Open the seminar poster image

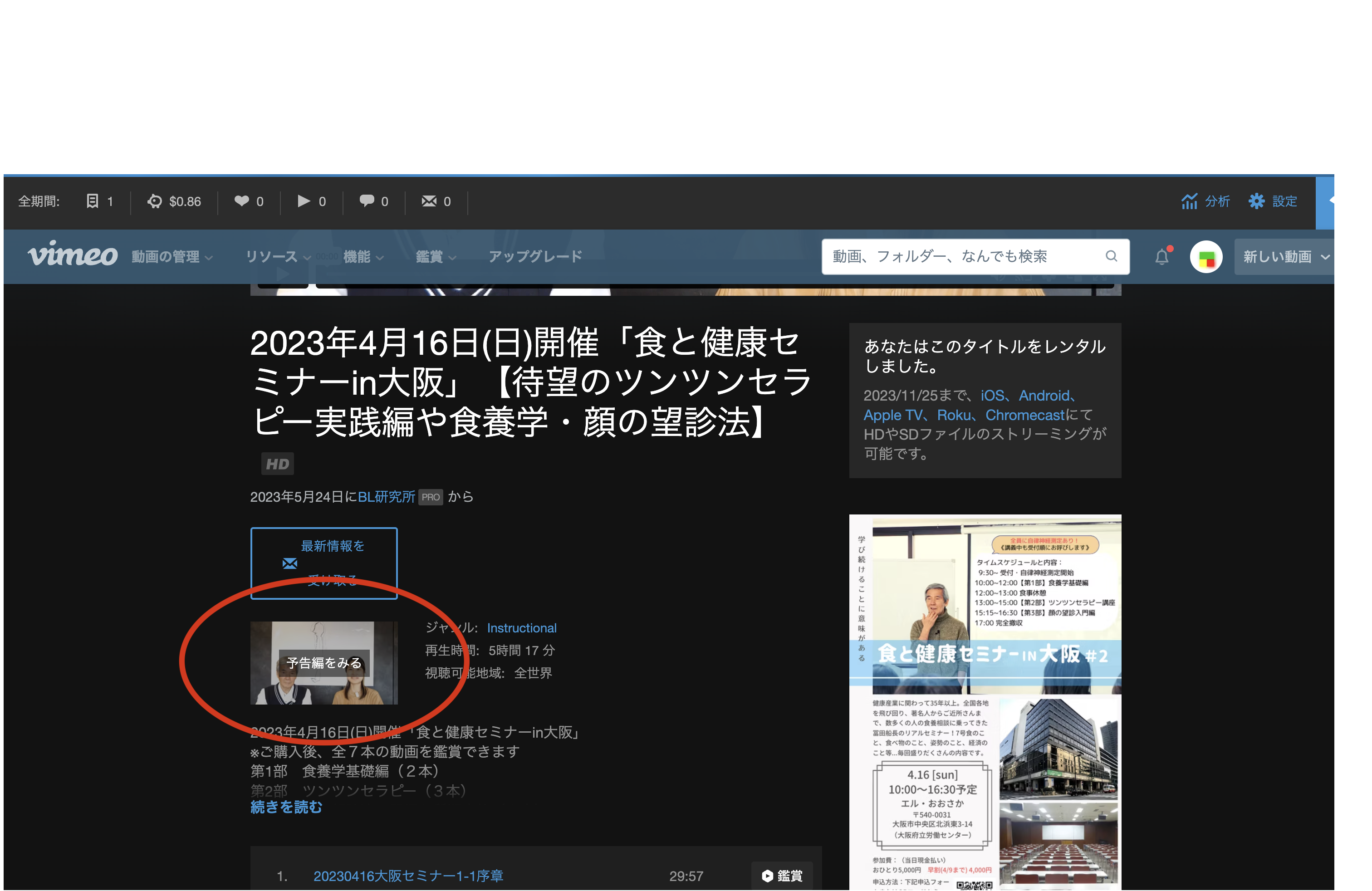pos(985,702)
